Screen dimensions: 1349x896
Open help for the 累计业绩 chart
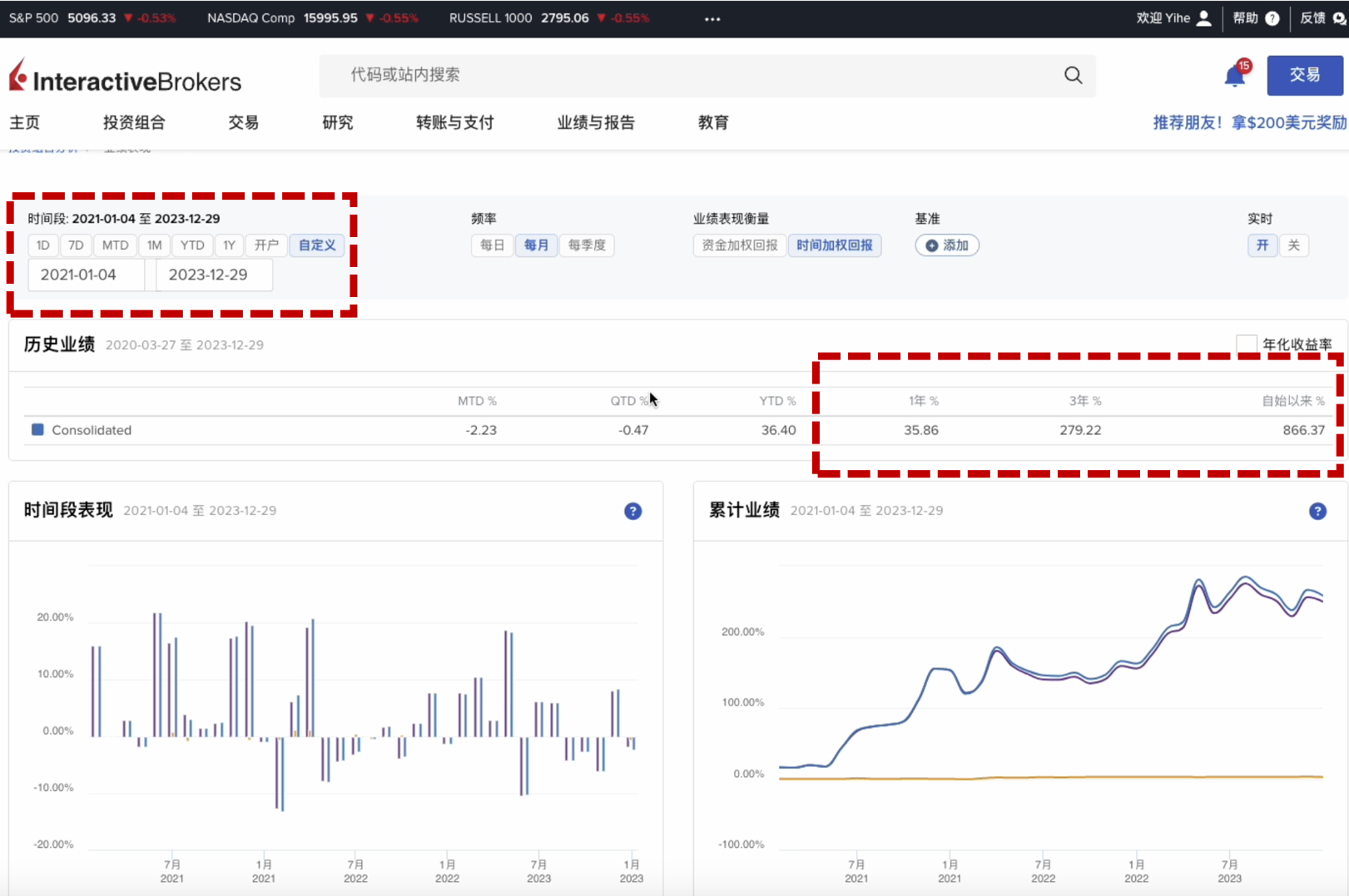pyautogui.click(x=1317, y=511)
